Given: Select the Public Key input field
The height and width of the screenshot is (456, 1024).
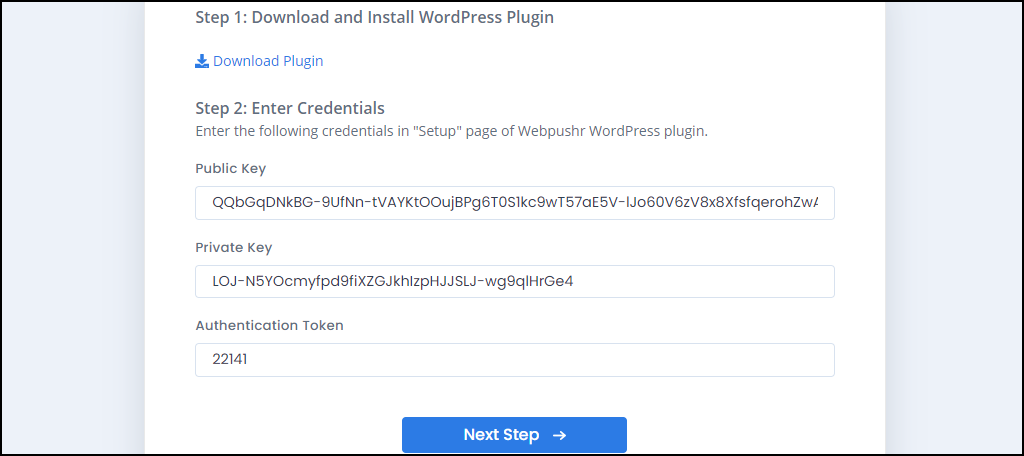Looking at the screenshot, I should click(515, 203).
